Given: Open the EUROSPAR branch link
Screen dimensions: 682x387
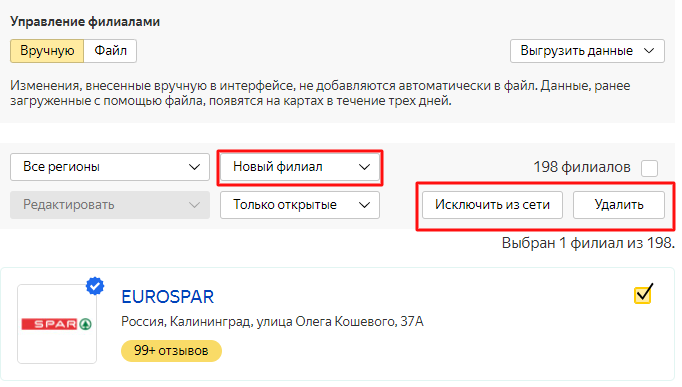Looking at the screenshot, I should pos(167,297).
